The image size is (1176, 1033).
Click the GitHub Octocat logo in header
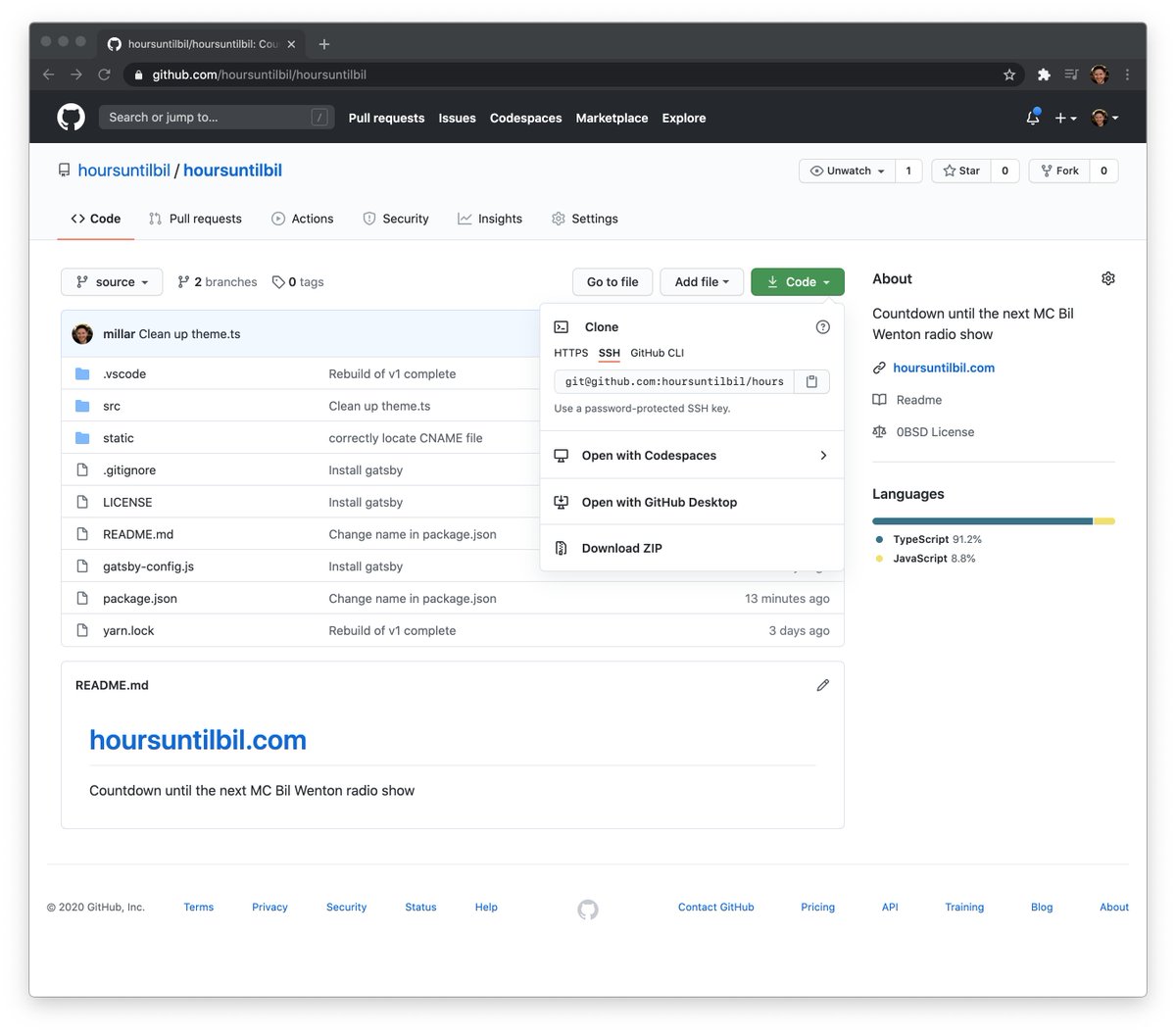pos(71,118)
